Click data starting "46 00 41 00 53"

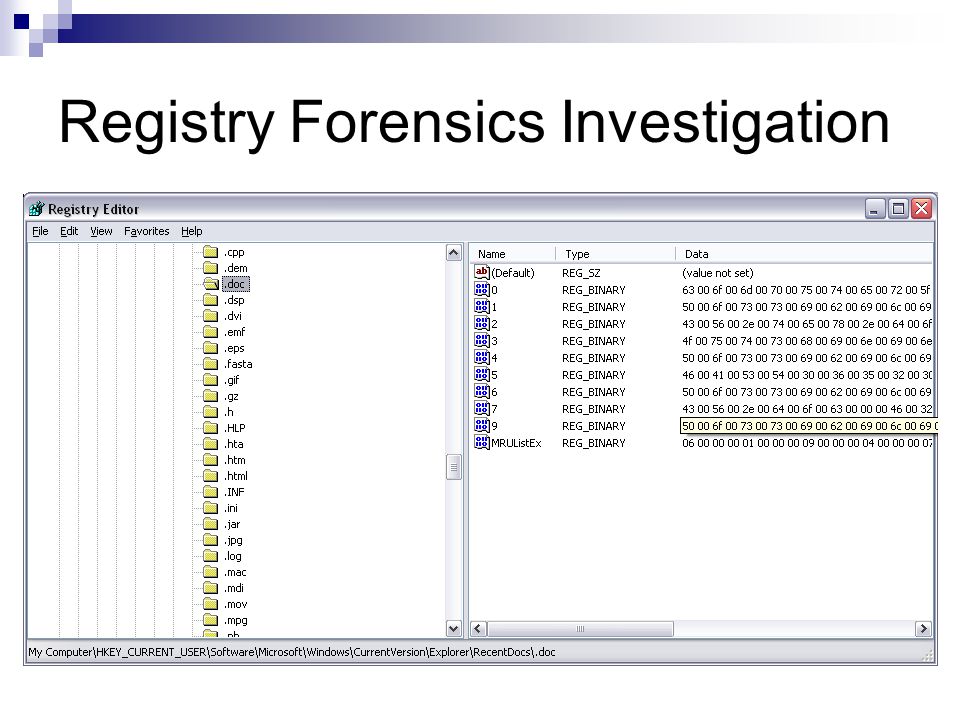point(806,375)
